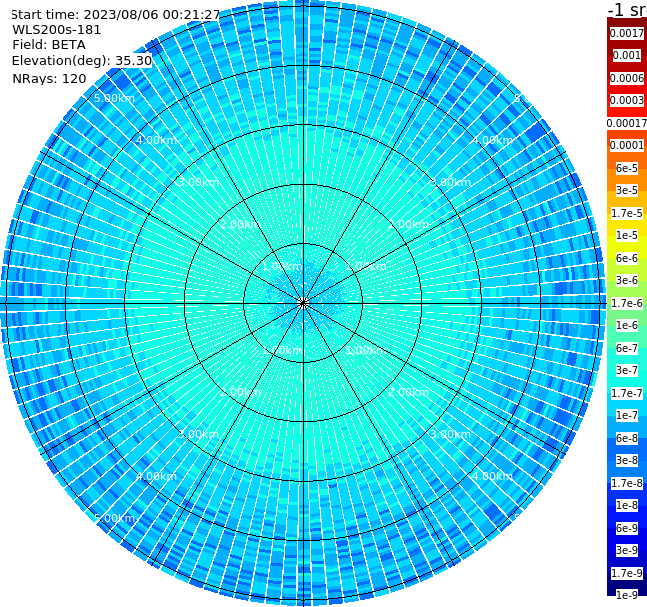The height and width of the screenshot is (607, 647).
Task: Click the 0.00017 colorbar label
Action: tap(627, 123)
